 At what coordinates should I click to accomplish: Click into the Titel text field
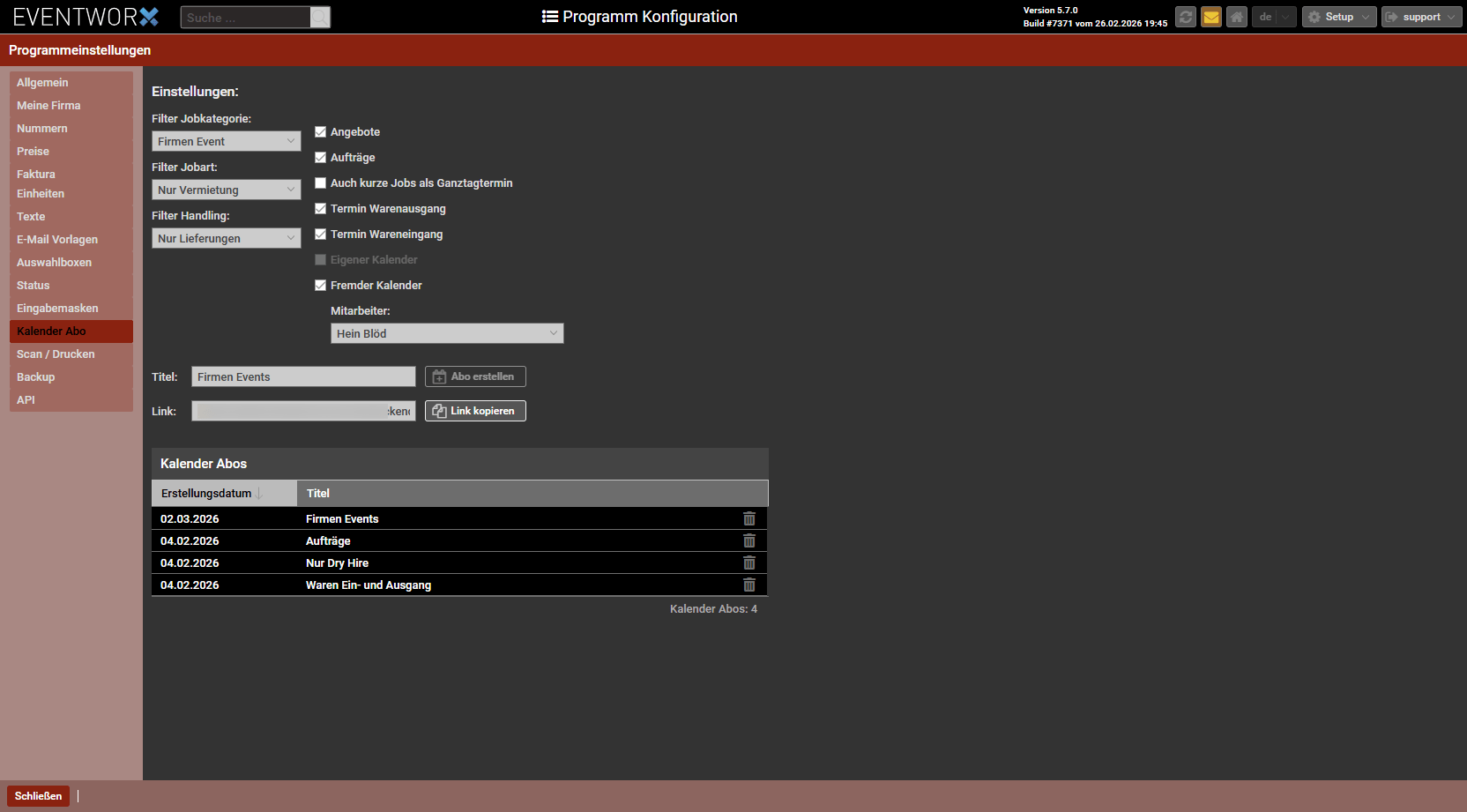point(302,377)
